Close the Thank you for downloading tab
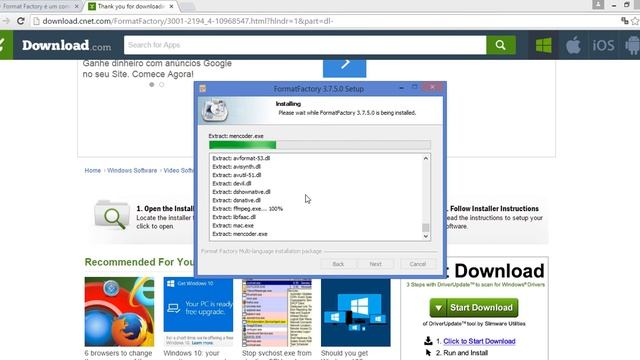This screenshot has height=360, width=640. (x=171, y=7)
